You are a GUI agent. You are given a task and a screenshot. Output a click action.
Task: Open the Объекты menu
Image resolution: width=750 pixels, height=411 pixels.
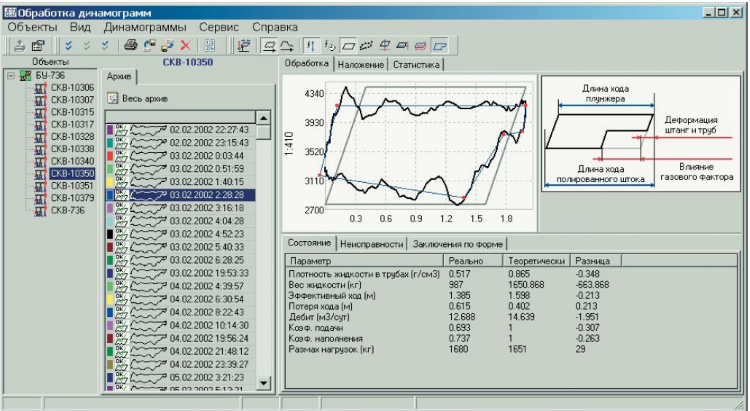coord(32,27)
